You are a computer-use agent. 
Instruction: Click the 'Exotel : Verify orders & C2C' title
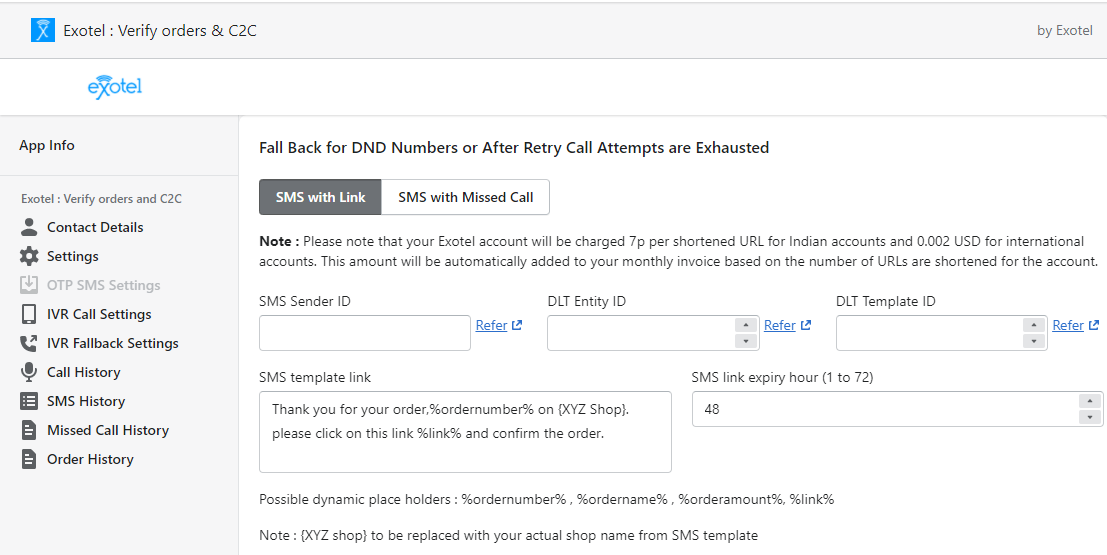160,30
